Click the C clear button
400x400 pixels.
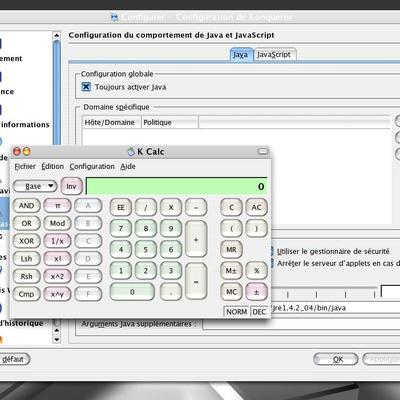[x=231, y=207]
